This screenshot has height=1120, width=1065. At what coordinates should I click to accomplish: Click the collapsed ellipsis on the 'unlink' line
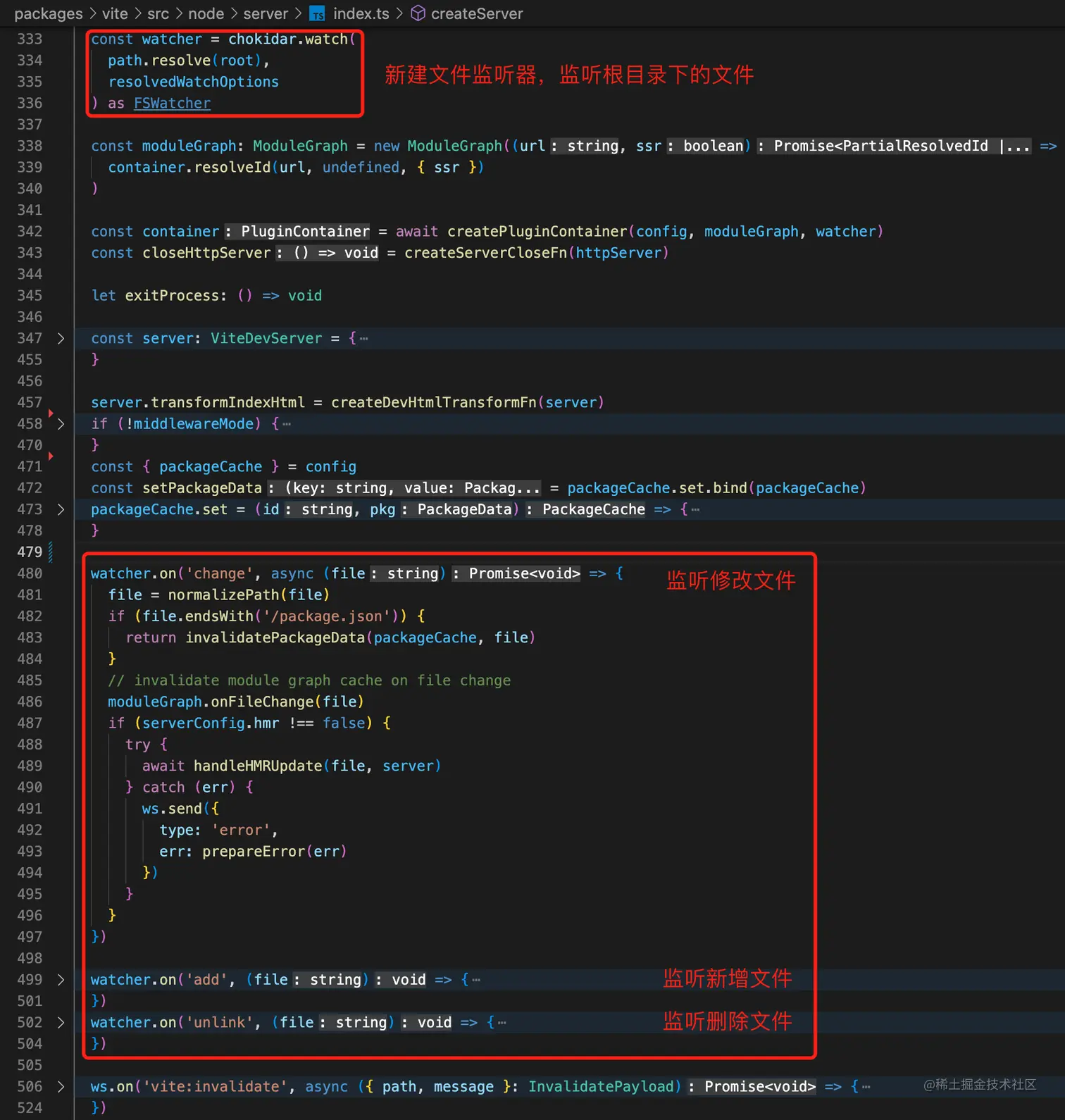click(502, 1023)
